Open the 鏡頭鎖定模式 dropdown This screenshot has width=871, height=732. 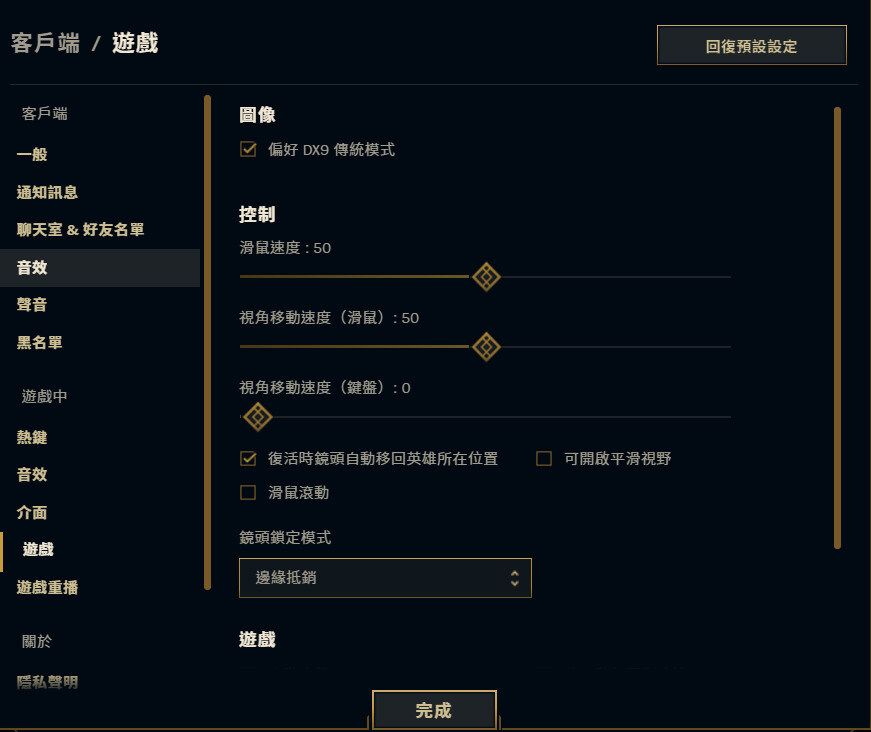tap(385, 577)
